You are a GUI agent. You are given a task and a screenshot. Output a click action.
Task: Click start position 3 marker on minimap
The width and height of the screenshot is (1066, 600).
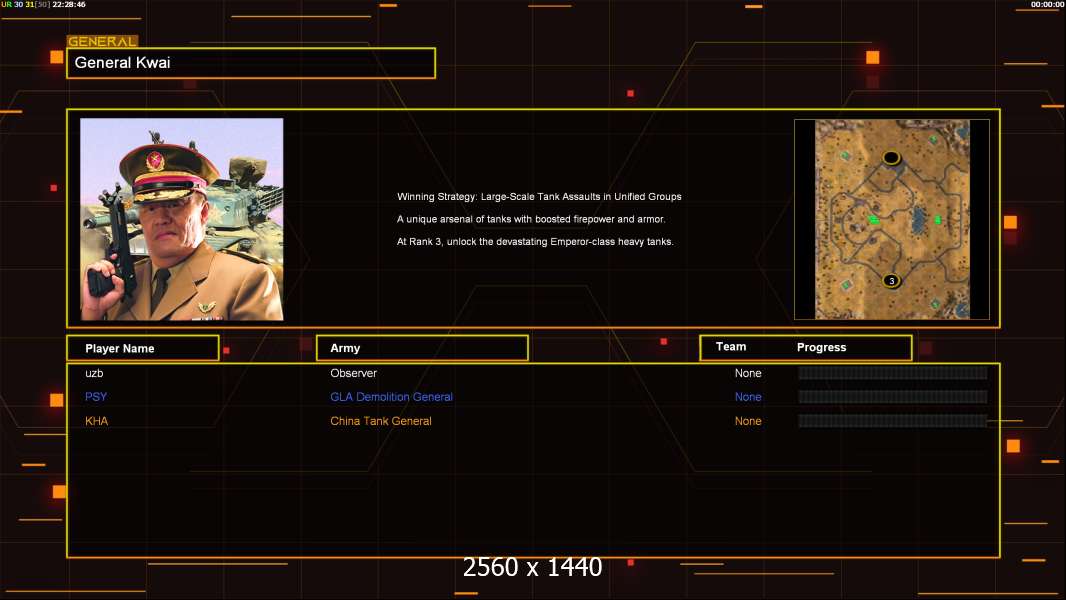tap(891, 281)
